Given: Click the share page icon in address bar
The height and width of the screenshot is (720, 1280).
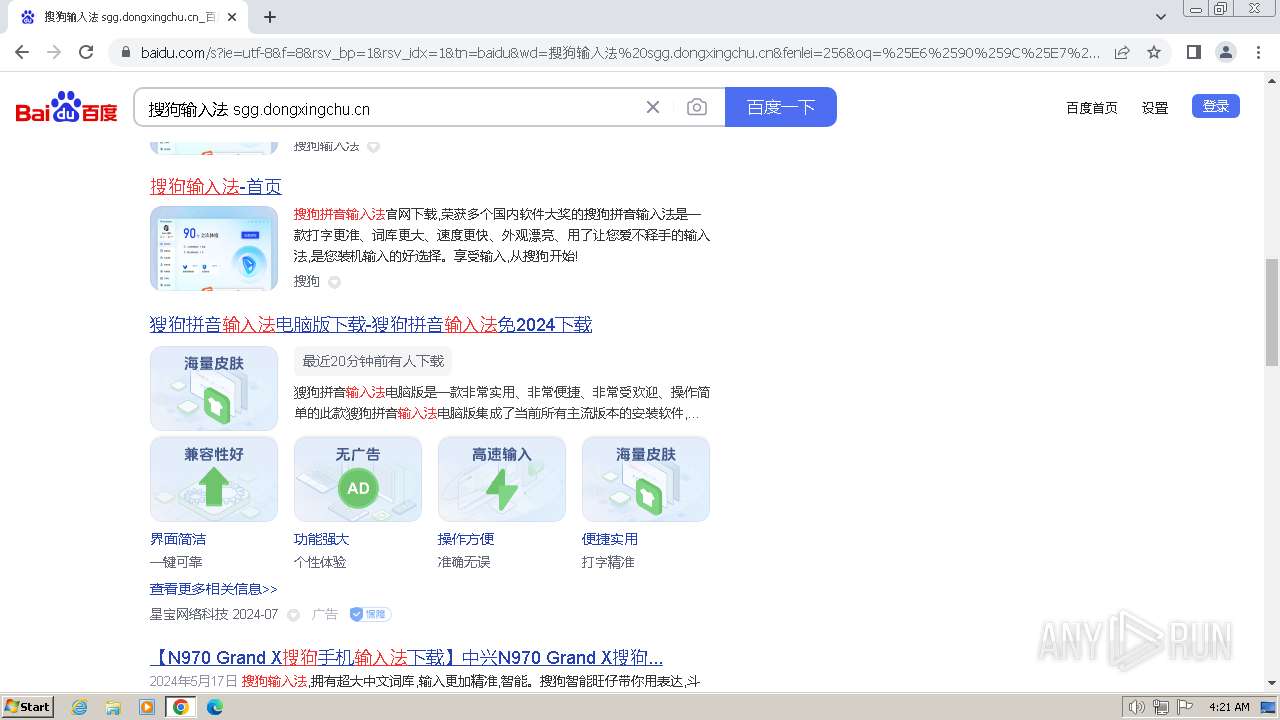Looking at the screenshot, I should [x=1122, y=52].
